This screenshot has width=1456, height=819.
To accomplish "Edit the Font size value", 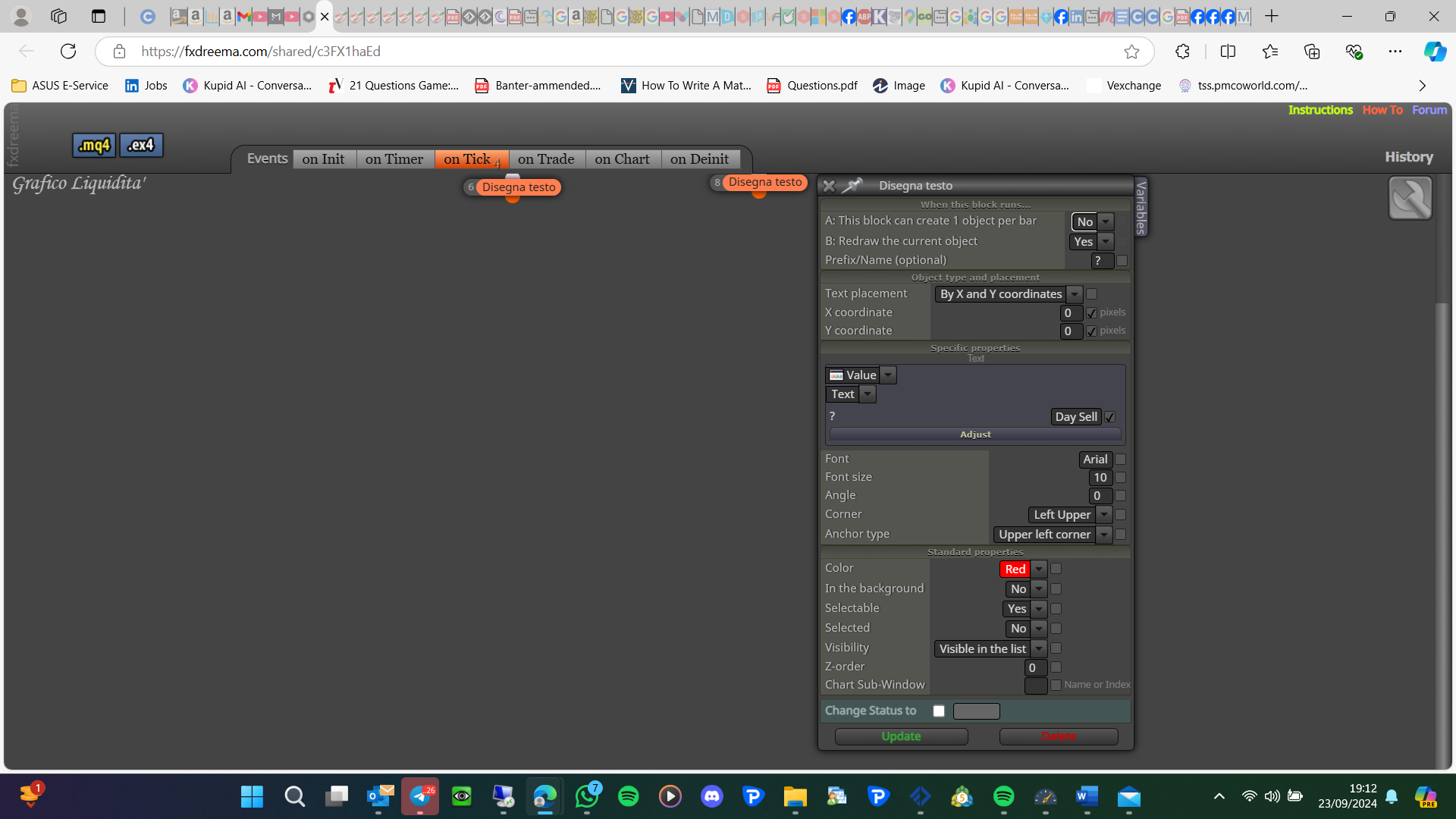I will pyautogui.click(x=1100, y=477).
